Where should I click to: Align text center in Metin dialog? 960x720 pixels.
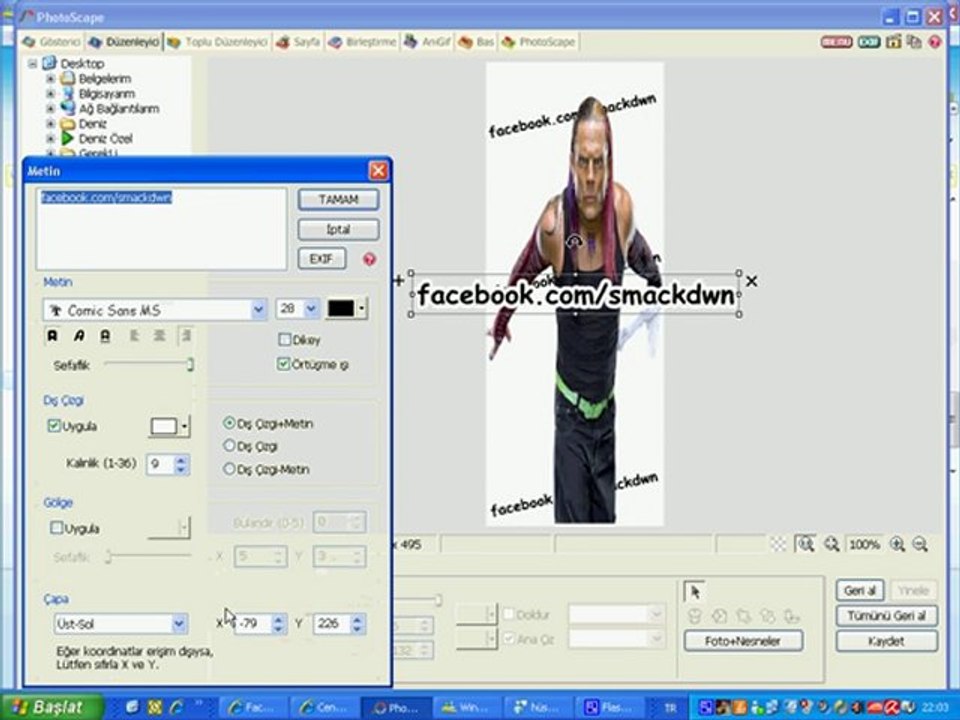[159, 336]
